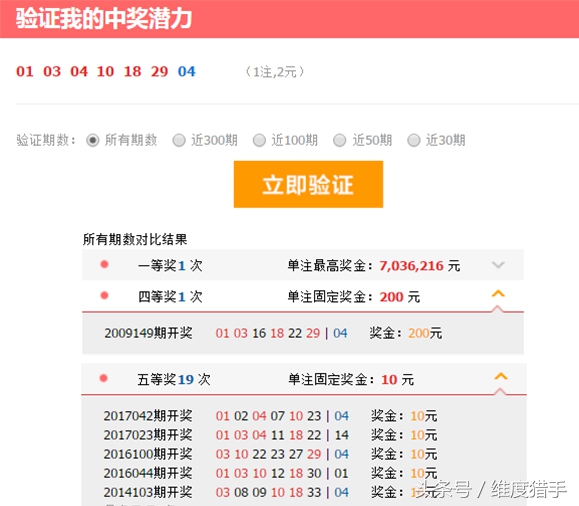Click red number 03 in selected numbers
This screenshot has height=506, width=579.
click(52, 71)
